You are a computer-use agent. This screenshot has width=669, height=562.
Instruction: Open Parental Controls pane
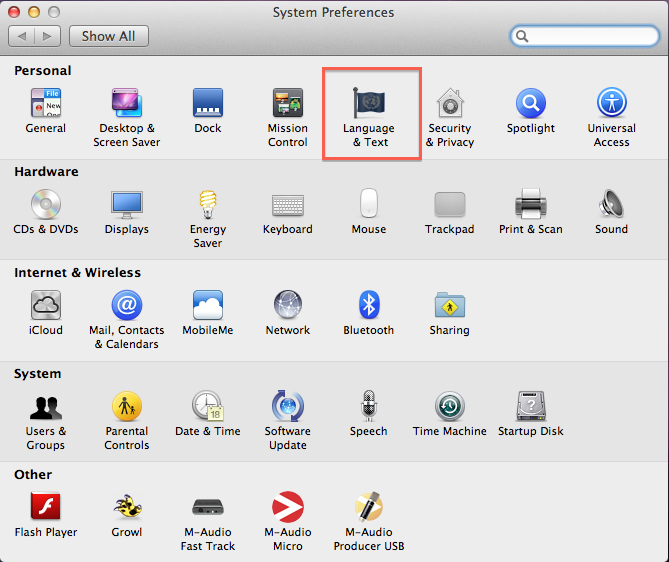coord(127,407)
